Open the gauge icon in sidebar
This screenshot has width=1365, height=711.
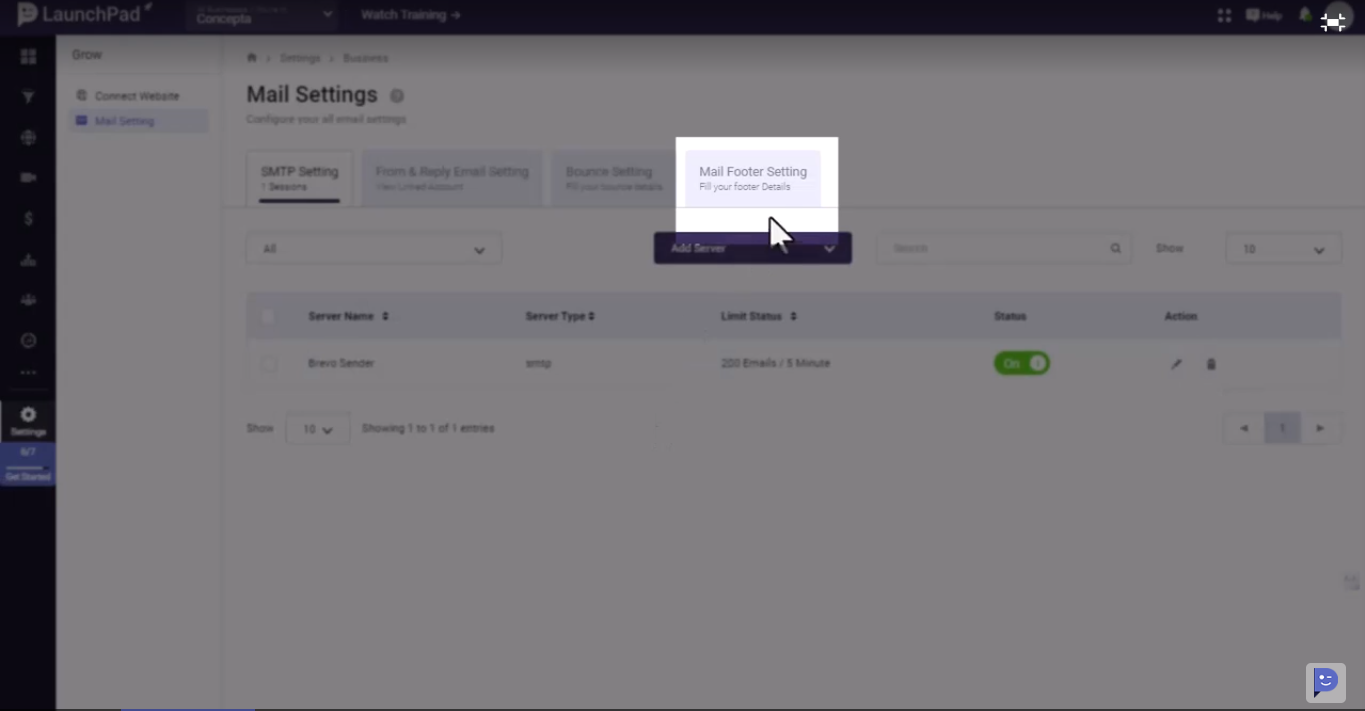28,341
